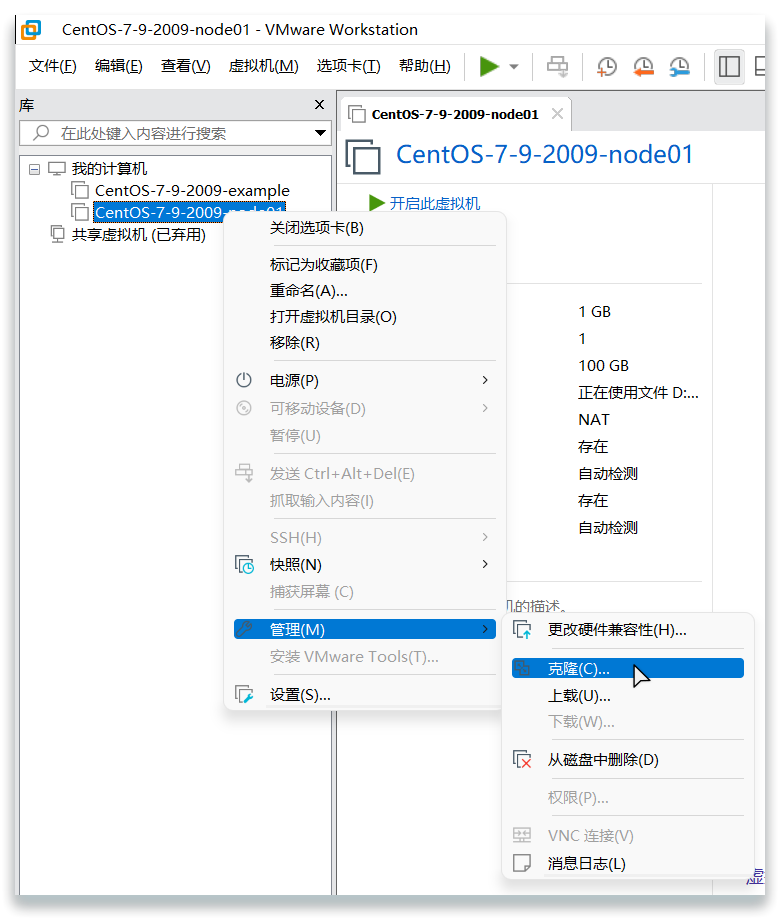Choose 上载(U)... from the submenu
The width and height of the screenshot is (780, 920).
[x=627, y=696]
